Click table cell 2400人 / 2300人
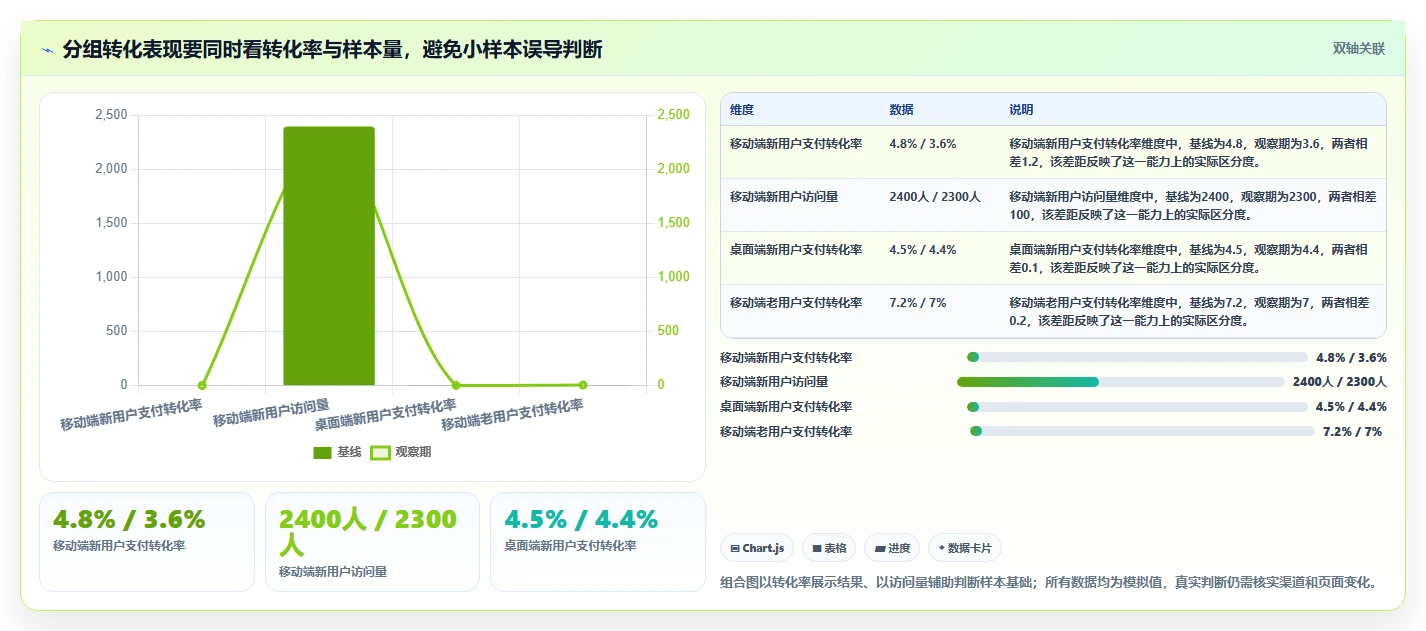The image size is (1426, 631). (935, 197)
